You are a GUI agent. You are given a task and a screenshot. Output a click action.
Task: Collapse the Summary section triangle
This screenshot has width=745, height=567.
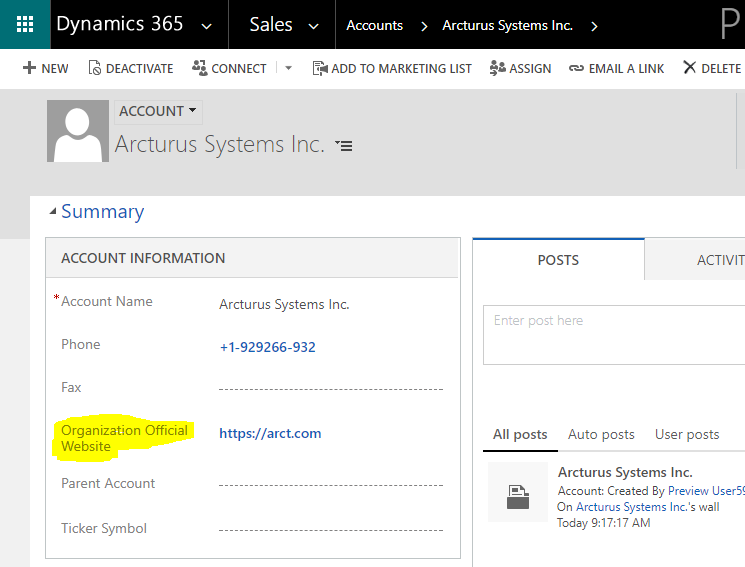(53, 211)
